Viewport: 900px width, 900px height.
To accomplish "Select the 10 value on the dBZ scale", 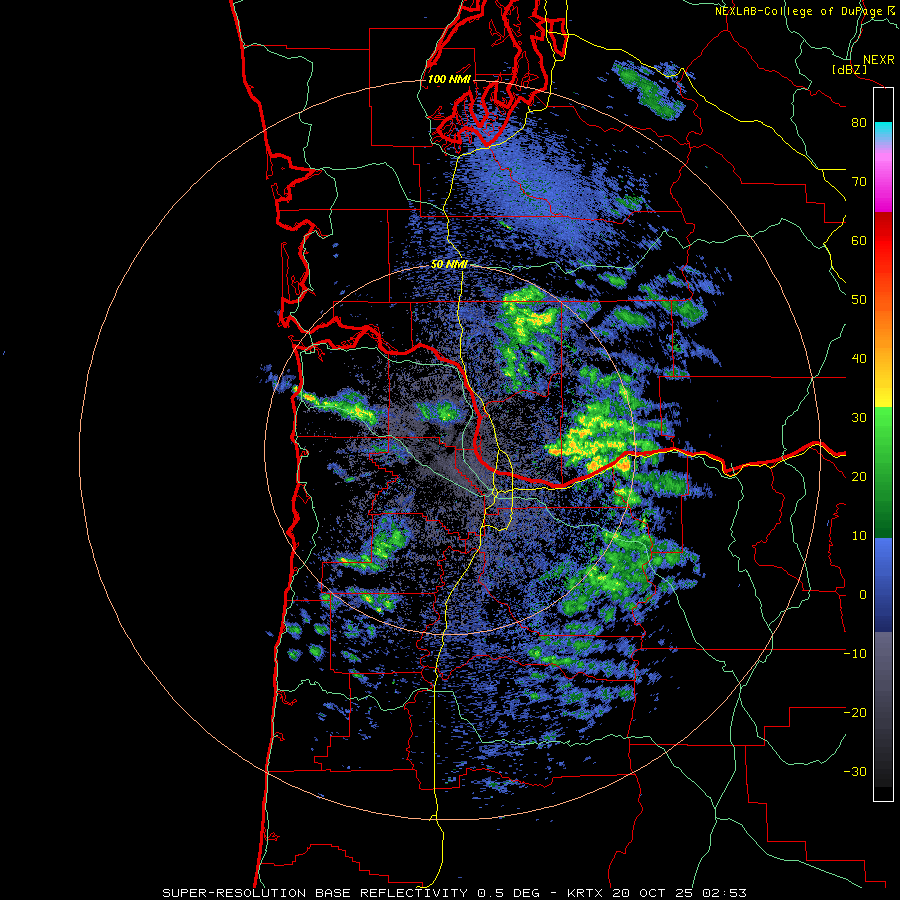I will [859, 536].
